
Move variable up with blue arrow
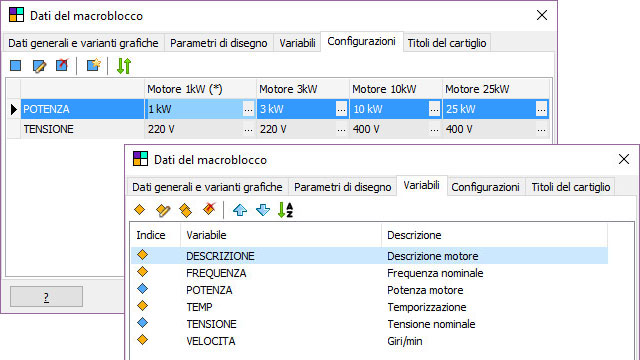point(240,210)
